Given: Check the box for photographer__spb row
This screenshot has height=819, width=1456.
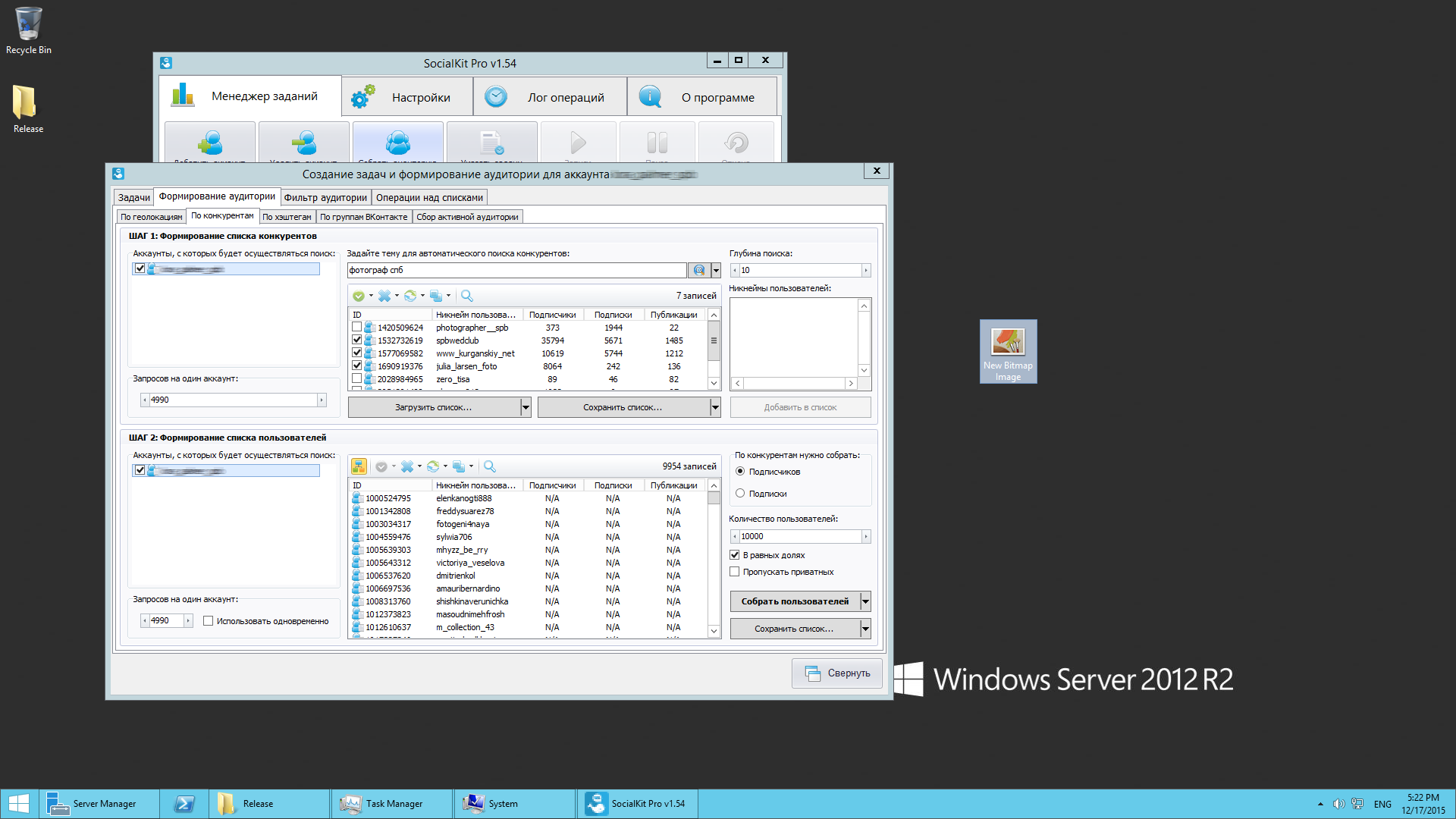Looking at the screenshot, I should pos(356,327).
